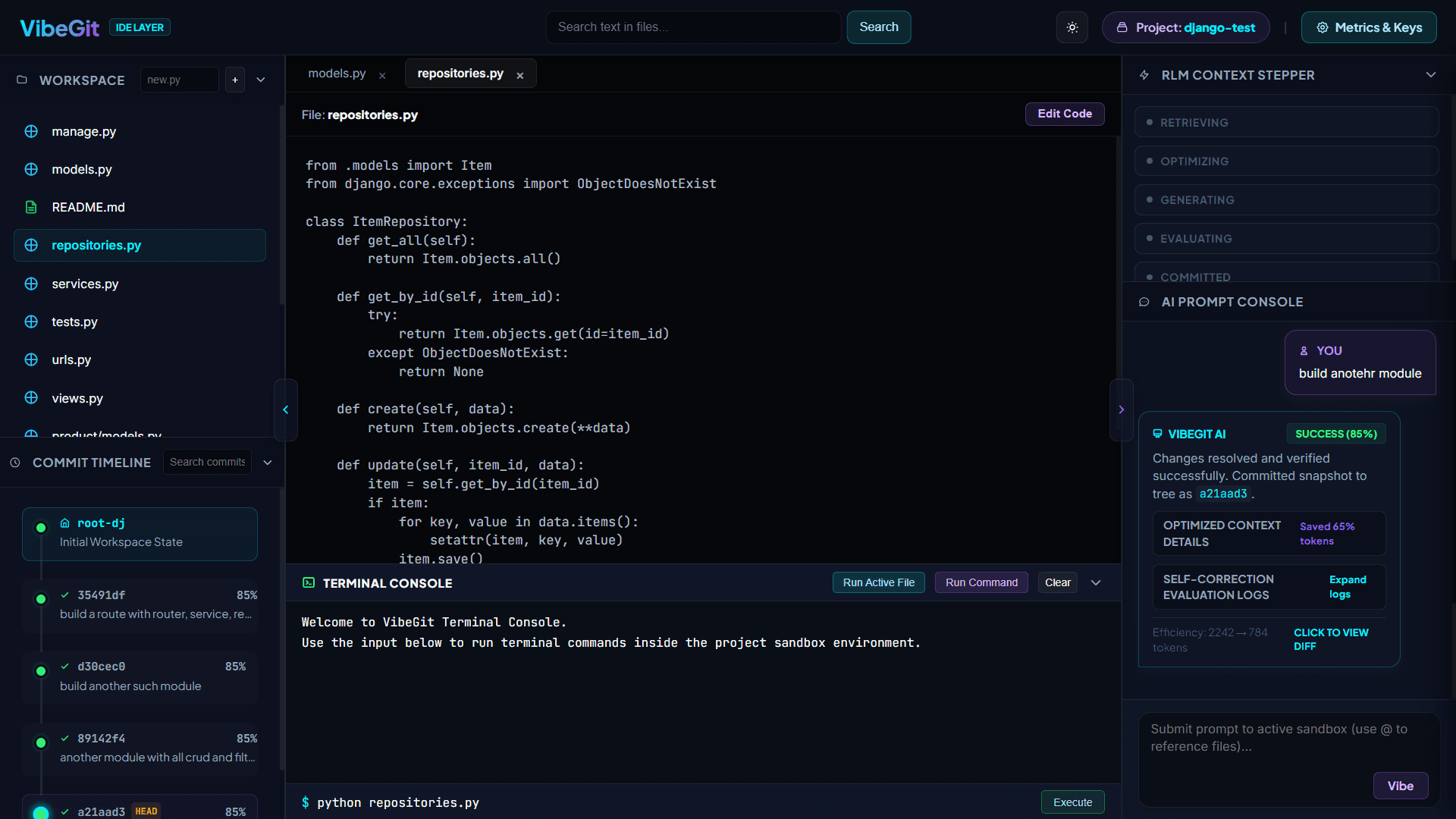Collapse right panel with arrow handle
1456x819 pixels.
[1122, 409]
